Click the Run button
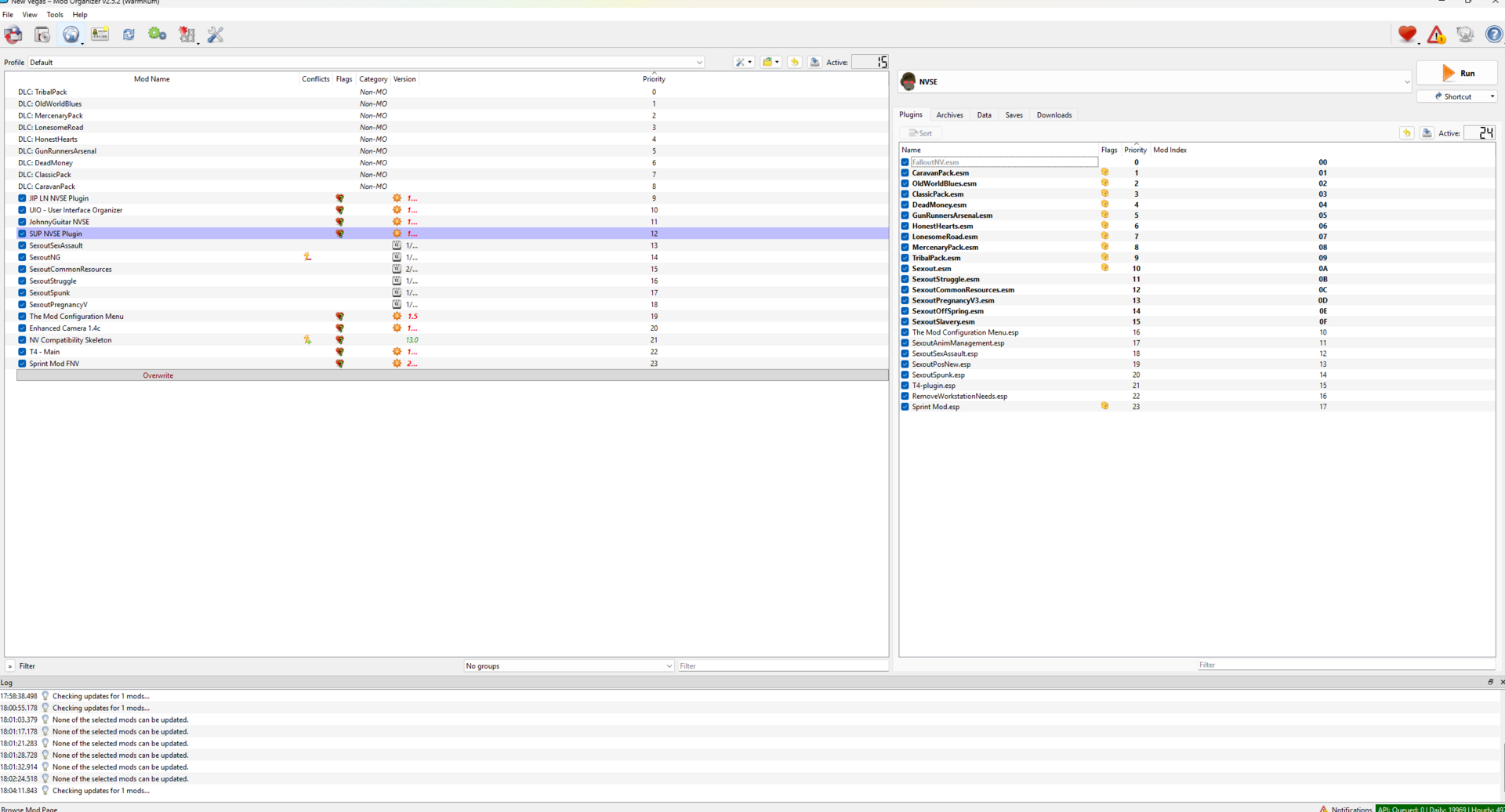Image resolution: width=1505 pixels, height=812 pixels. coord(1457,73)
